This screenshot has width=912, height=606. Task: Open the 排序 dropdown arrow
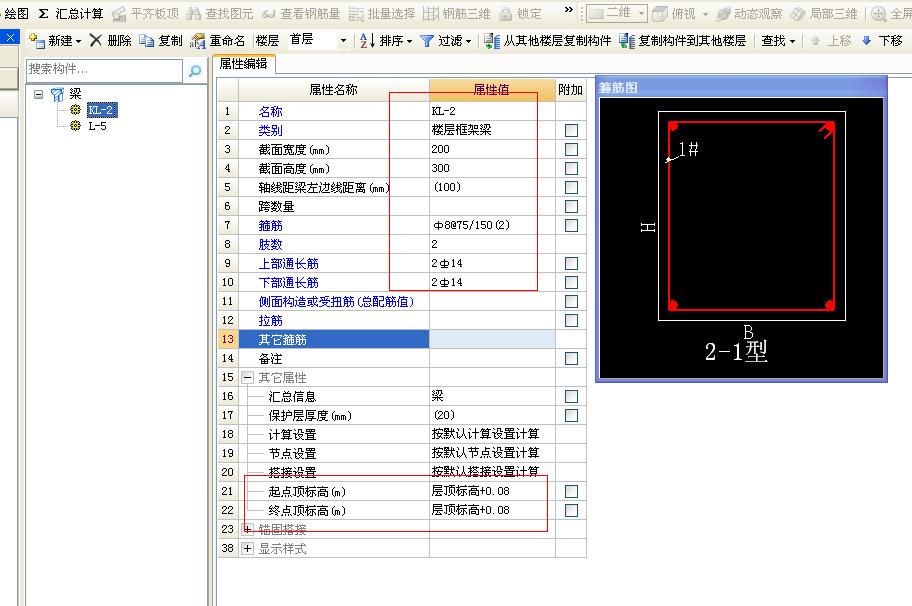coord(409,41)
